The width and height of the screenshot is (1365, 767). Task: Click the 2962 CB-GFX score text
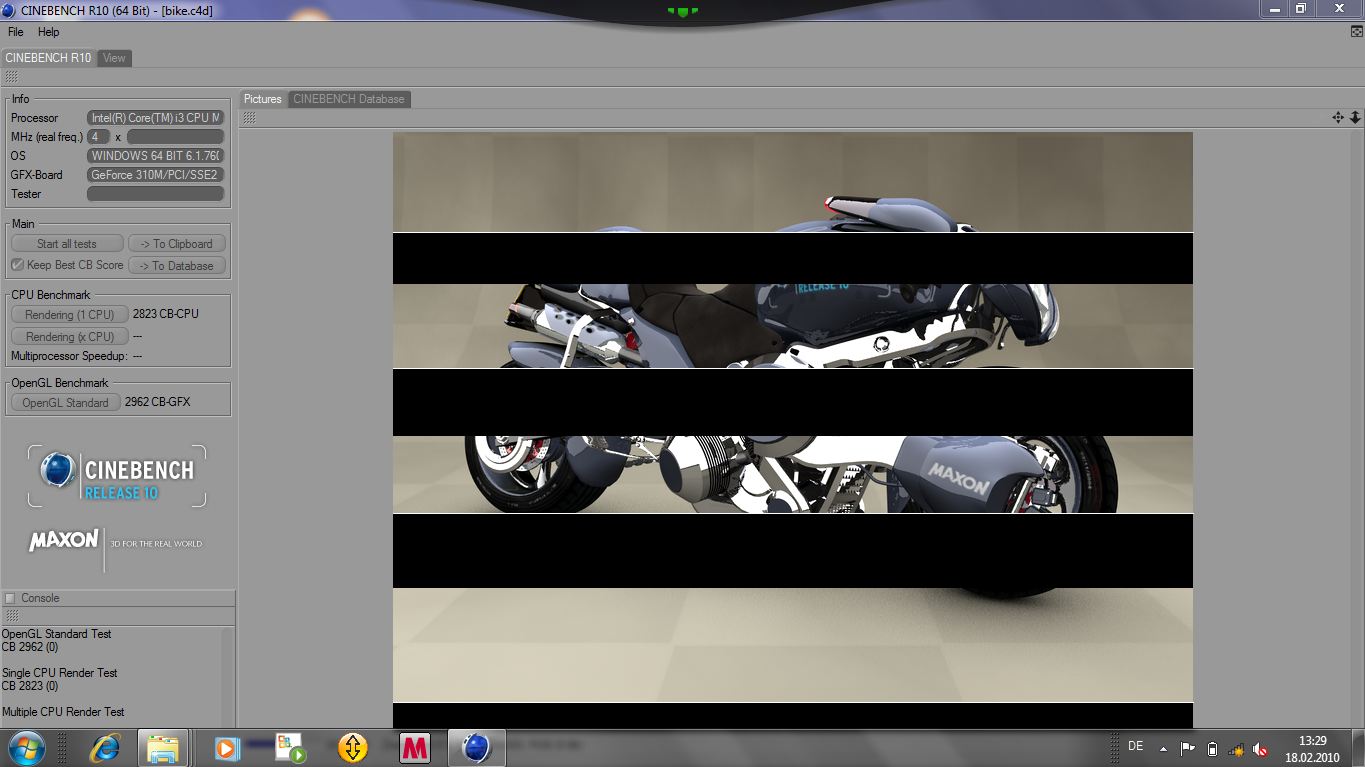(158, 402)
